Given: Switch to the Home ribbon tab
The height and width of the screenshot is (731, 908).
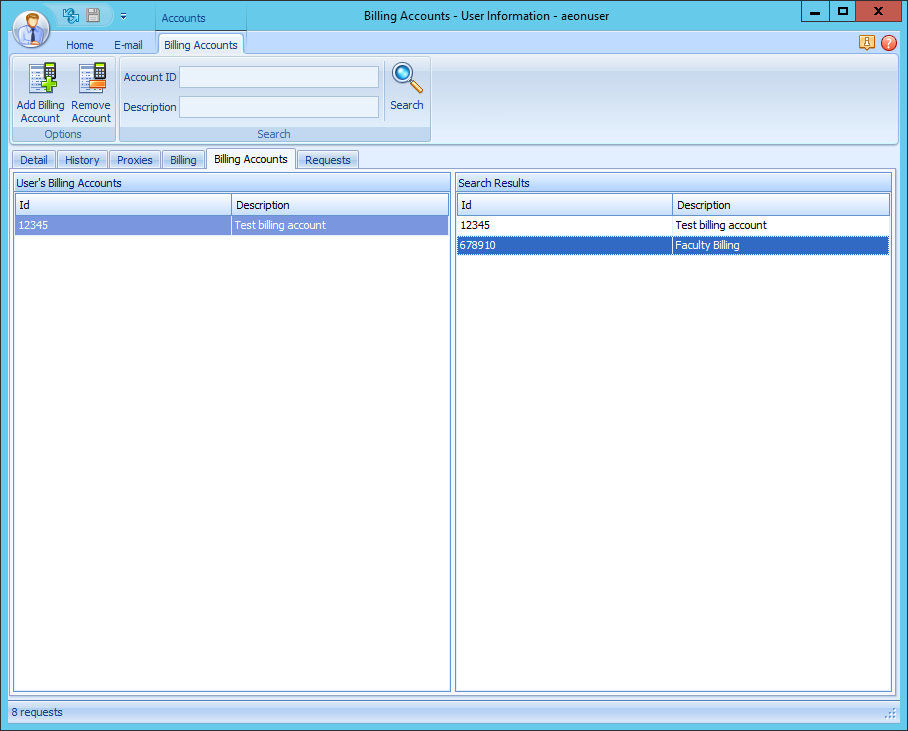Looking at the screenshot, I should pyautogui.click(x=79, y=45).
